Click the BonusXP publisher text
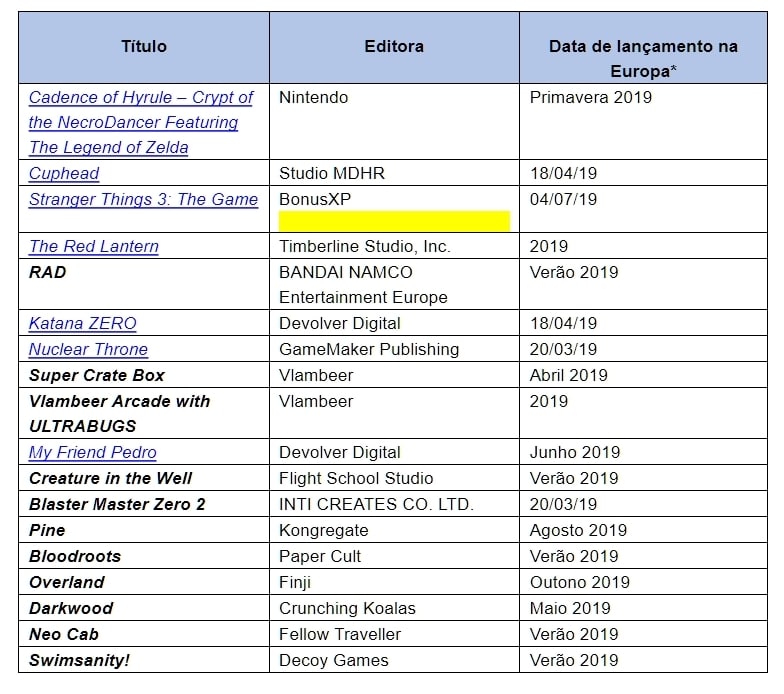The image size is (784, 694). (315, 199)
